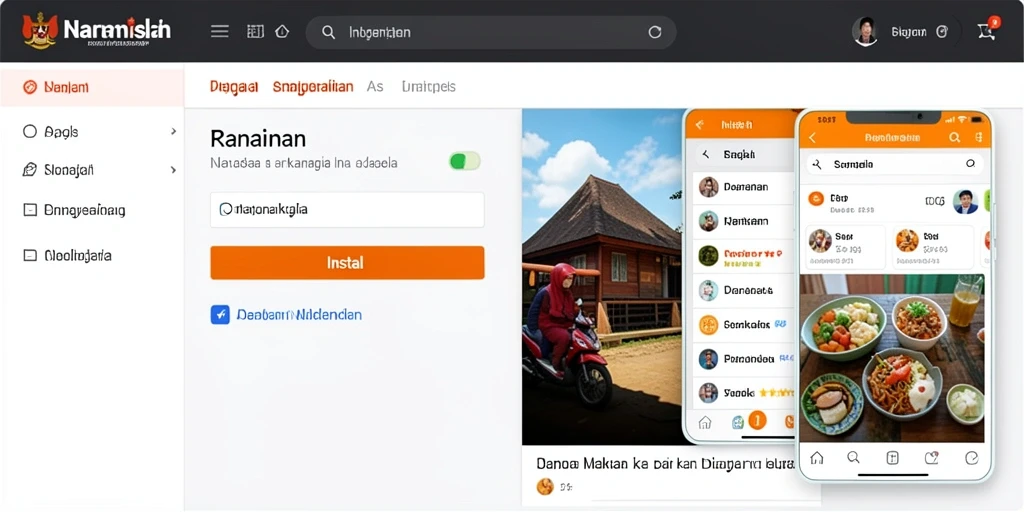Click the Dnngyeainag square icon in sidebar
Image resolution: width=1024 pixels, height=512 pixels.
(29, 210)
